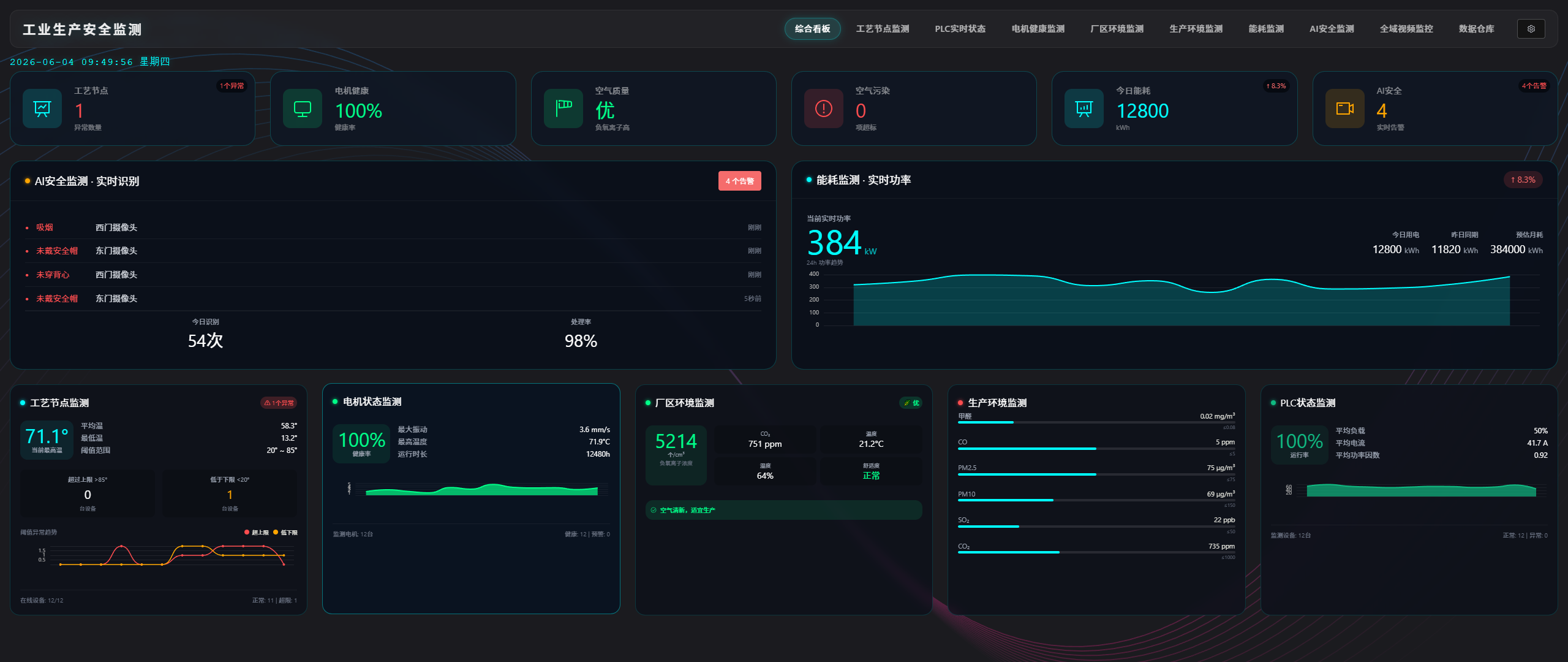The height and width of the screenshot is (662, 1568).
Task: Click the red 4个告警 badge button
Action: click(x=739, y=181)
